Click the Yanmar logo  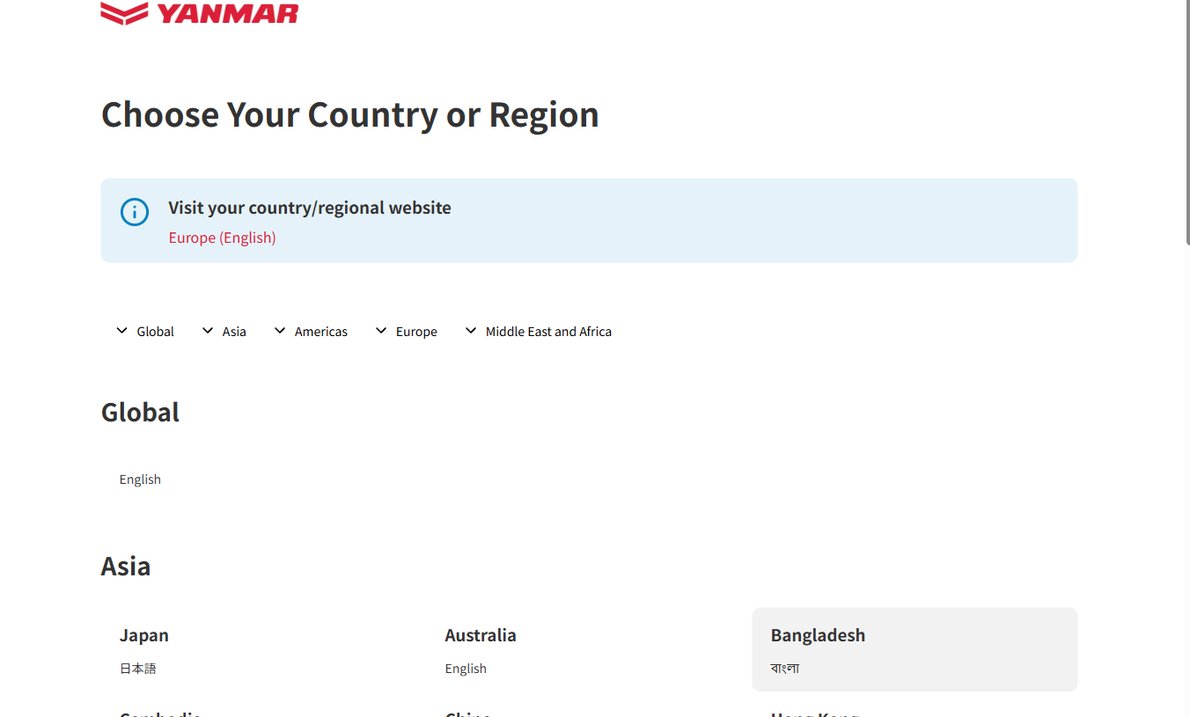click(200, 13)
